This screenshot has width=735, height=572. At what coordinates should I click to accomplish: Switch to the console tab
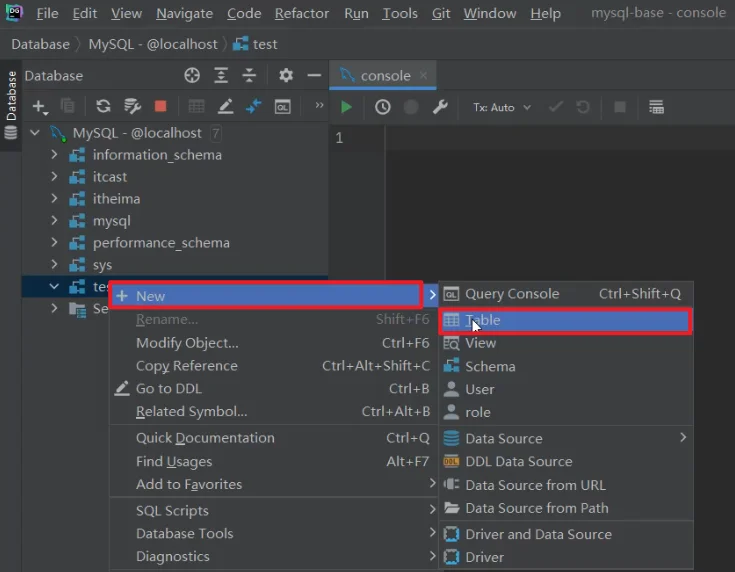click(x=383, y=75)
